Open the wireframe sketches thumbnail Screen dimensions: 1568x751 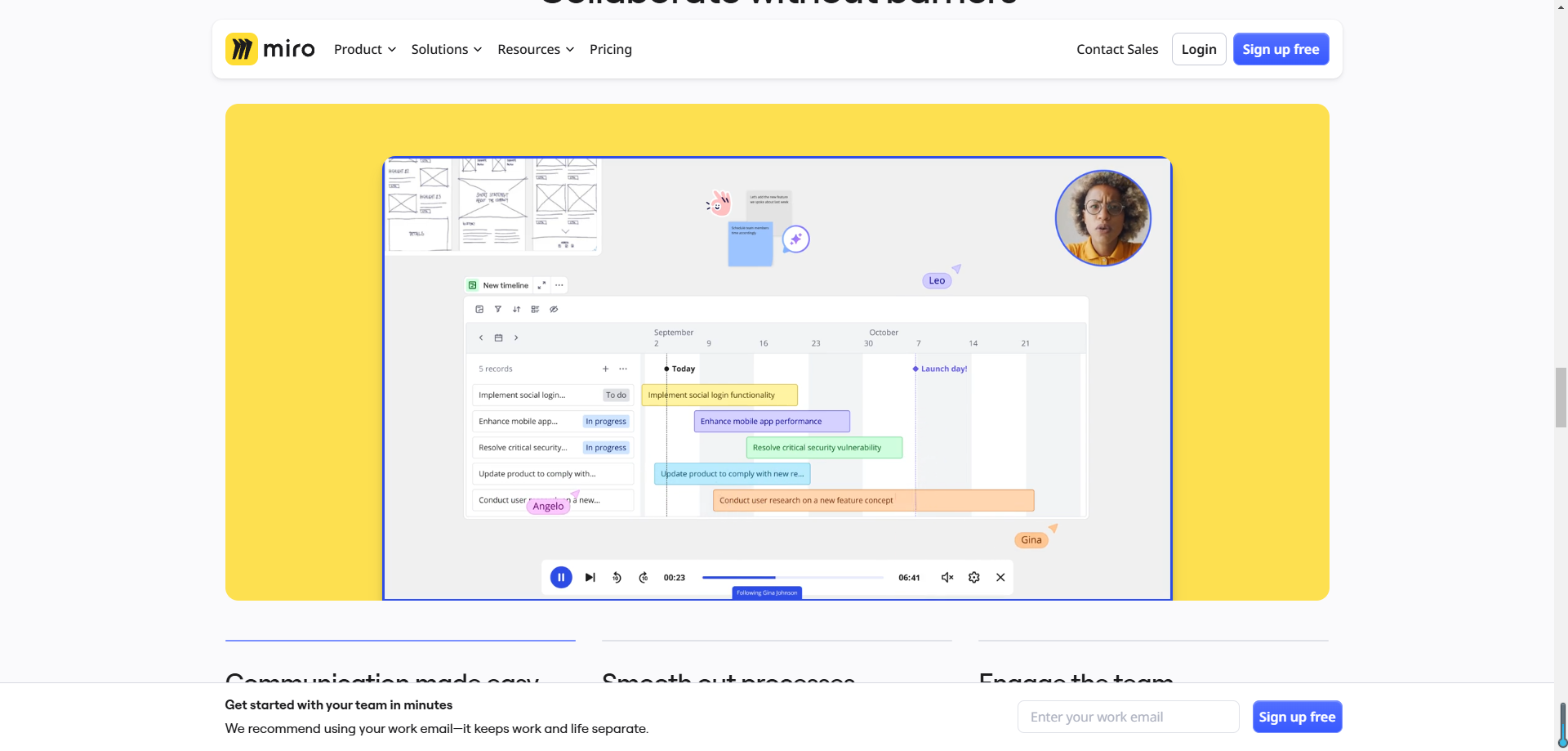(492, 205)
